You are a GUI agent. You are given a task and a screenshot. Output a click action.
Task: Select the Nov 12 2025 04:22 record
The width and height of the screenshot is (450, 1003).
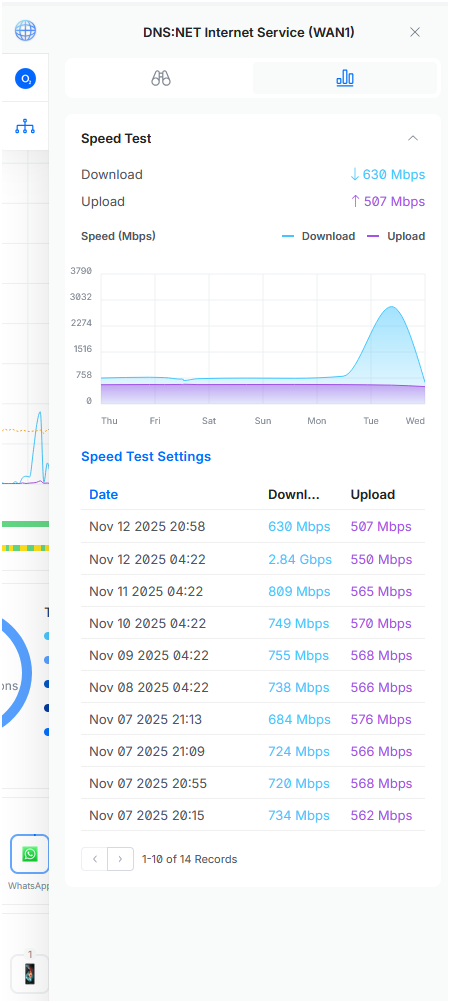[x=253, y=560]
